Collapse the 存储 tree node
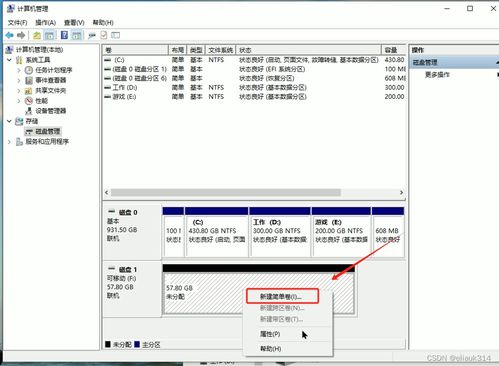This screenshot has height=366, width=499. [x=9, y=121]
